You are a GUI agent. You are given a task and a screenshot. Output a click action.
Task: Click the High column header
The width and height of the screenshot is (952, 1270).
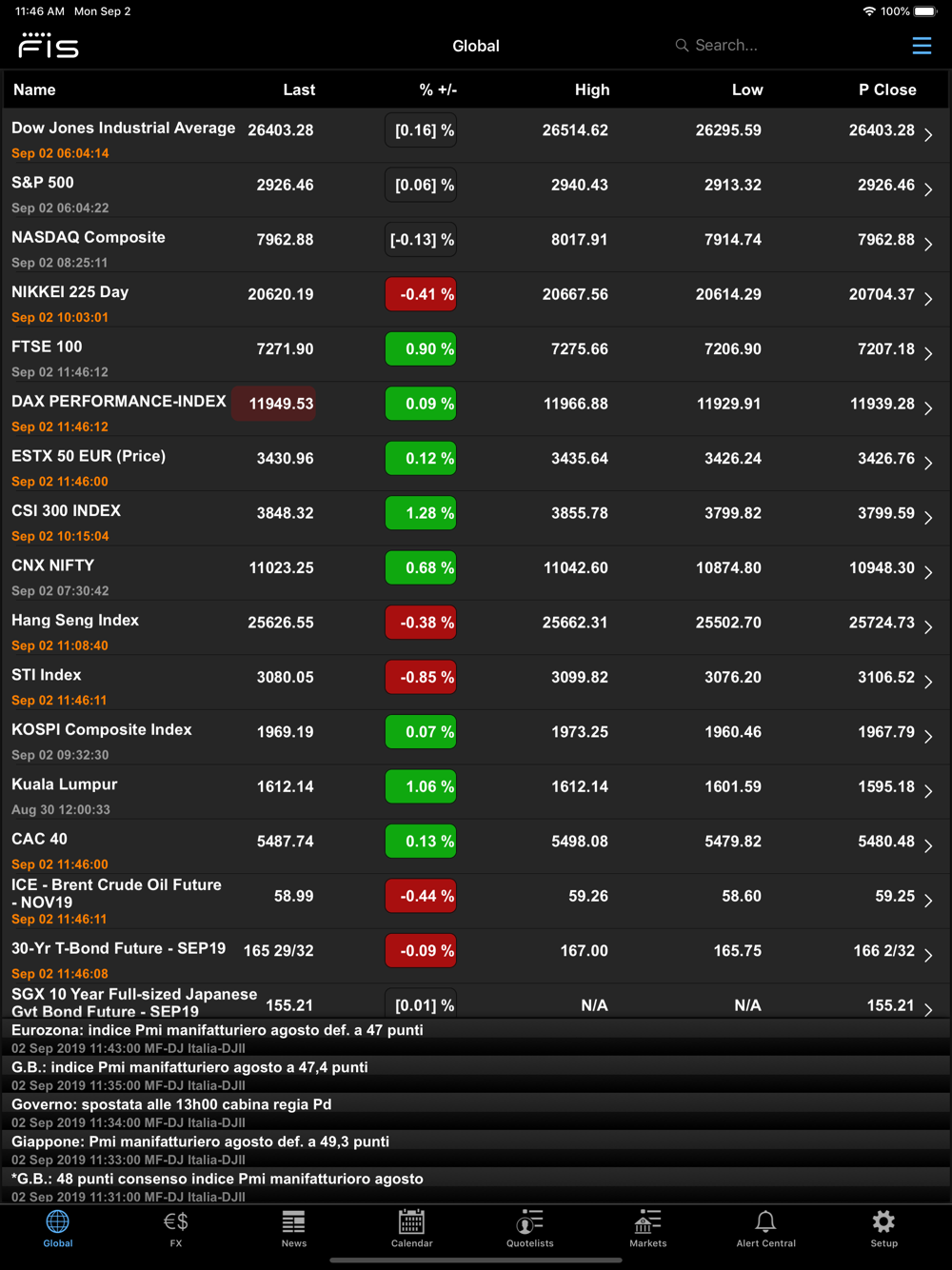tap(592, 89)
